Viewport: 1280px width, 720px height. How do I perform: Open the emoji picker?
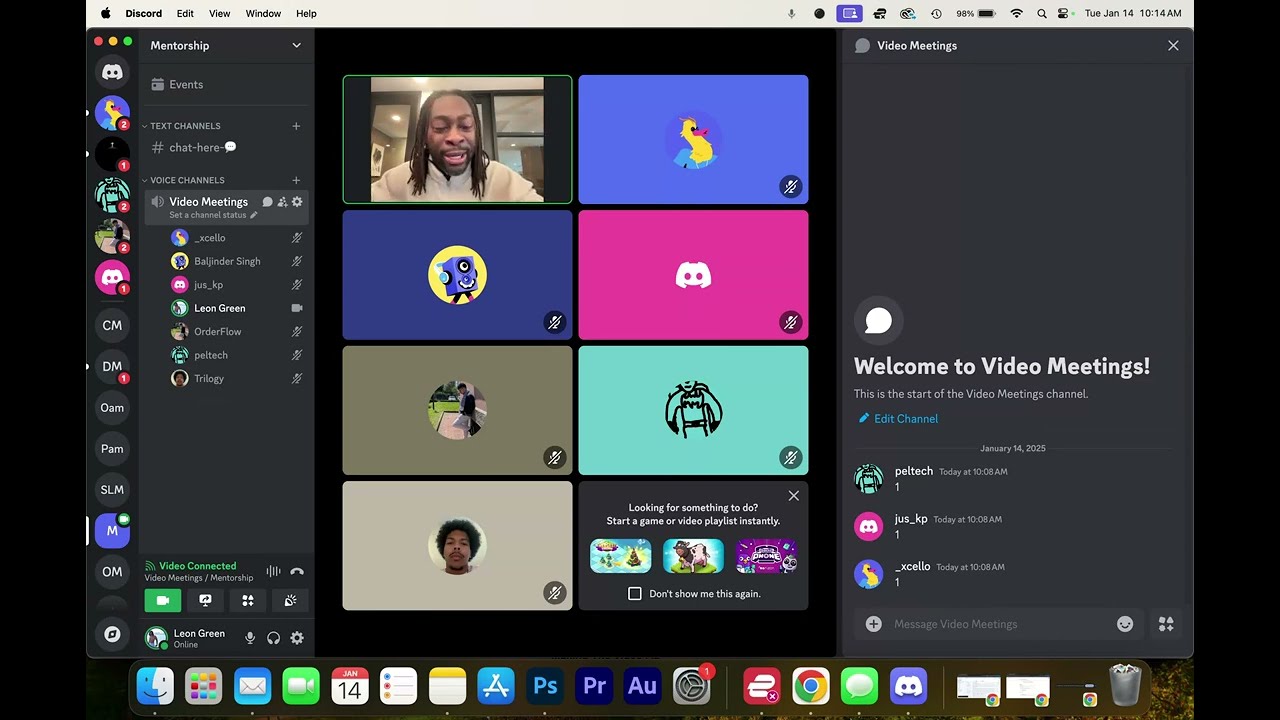pyautogui.click(x=1125, y=624)
